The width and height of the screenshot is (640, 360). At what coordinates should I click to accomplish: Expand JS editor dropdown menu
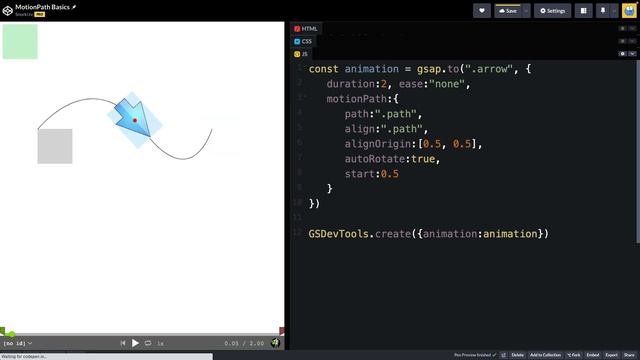632,53
